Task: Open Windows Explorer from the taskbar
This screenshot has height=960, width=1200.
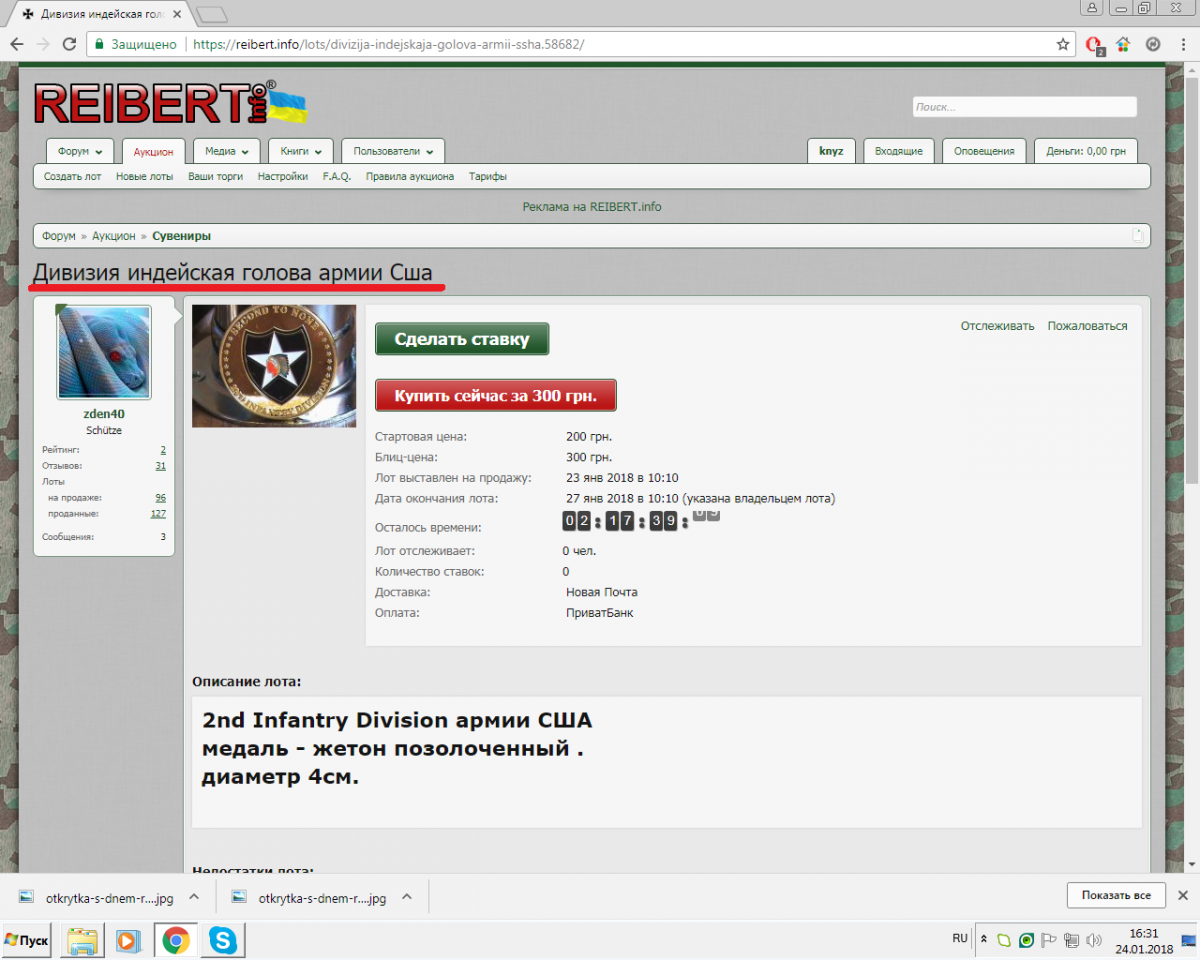Action: click(x=83, y=940)
